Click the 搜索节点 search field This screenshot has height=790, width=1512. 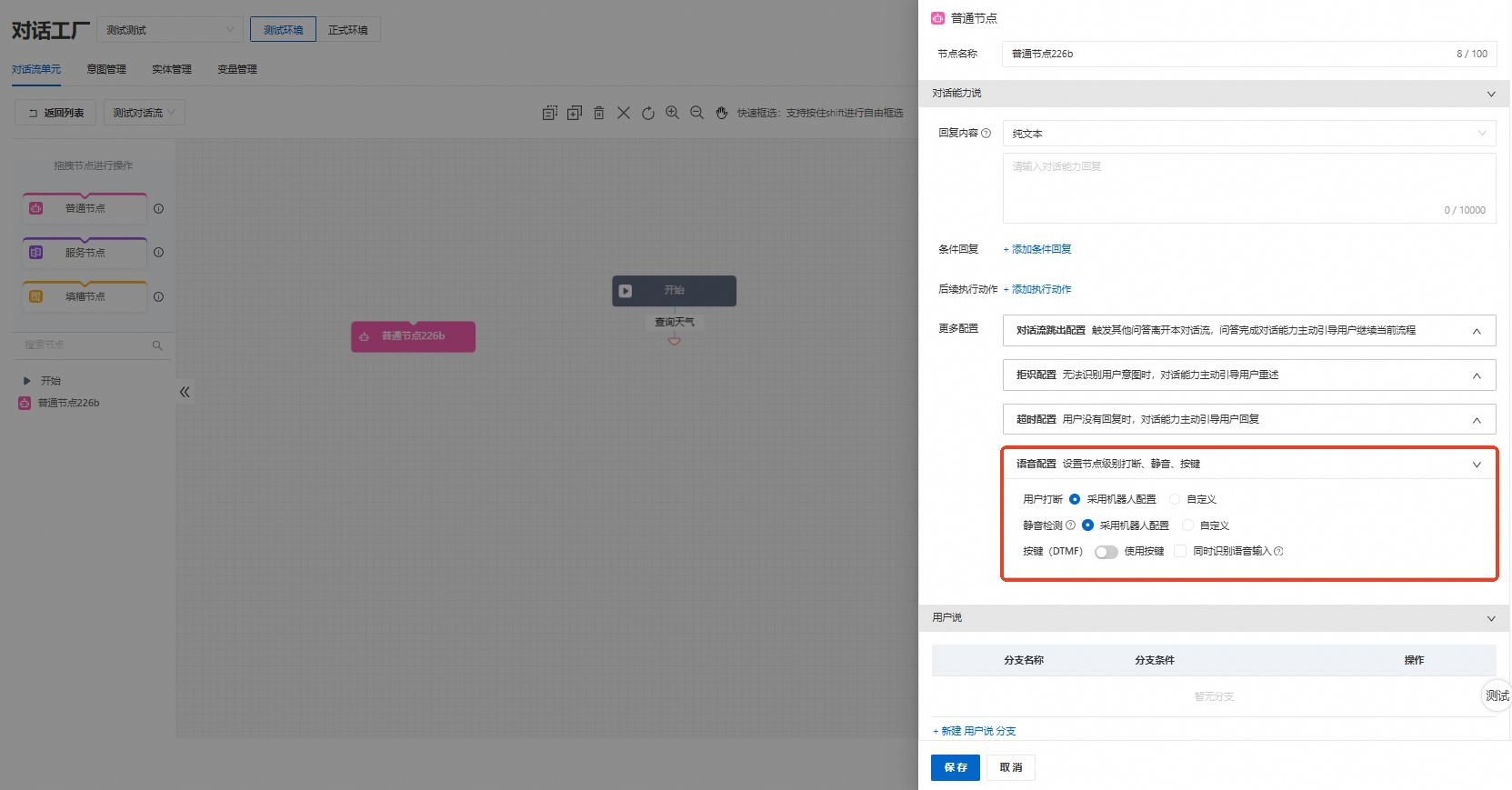pyautogui.click(x=92, y=345)
